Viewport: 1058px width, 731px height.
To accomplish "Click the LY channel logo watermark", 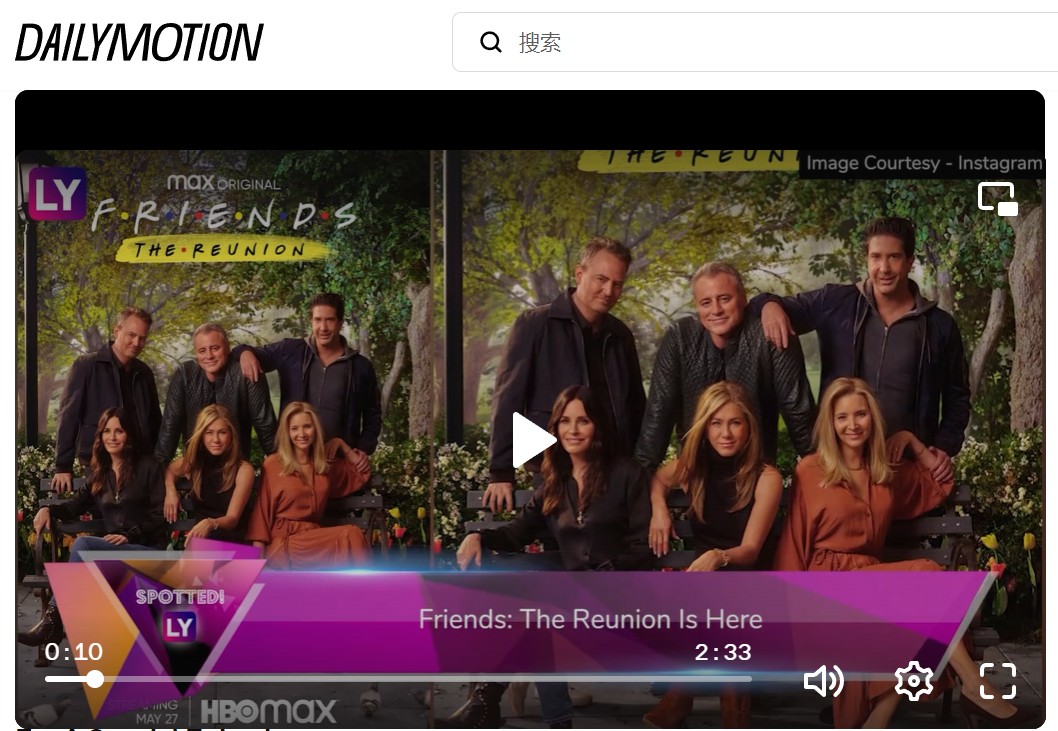I will [x=57, y=194].
